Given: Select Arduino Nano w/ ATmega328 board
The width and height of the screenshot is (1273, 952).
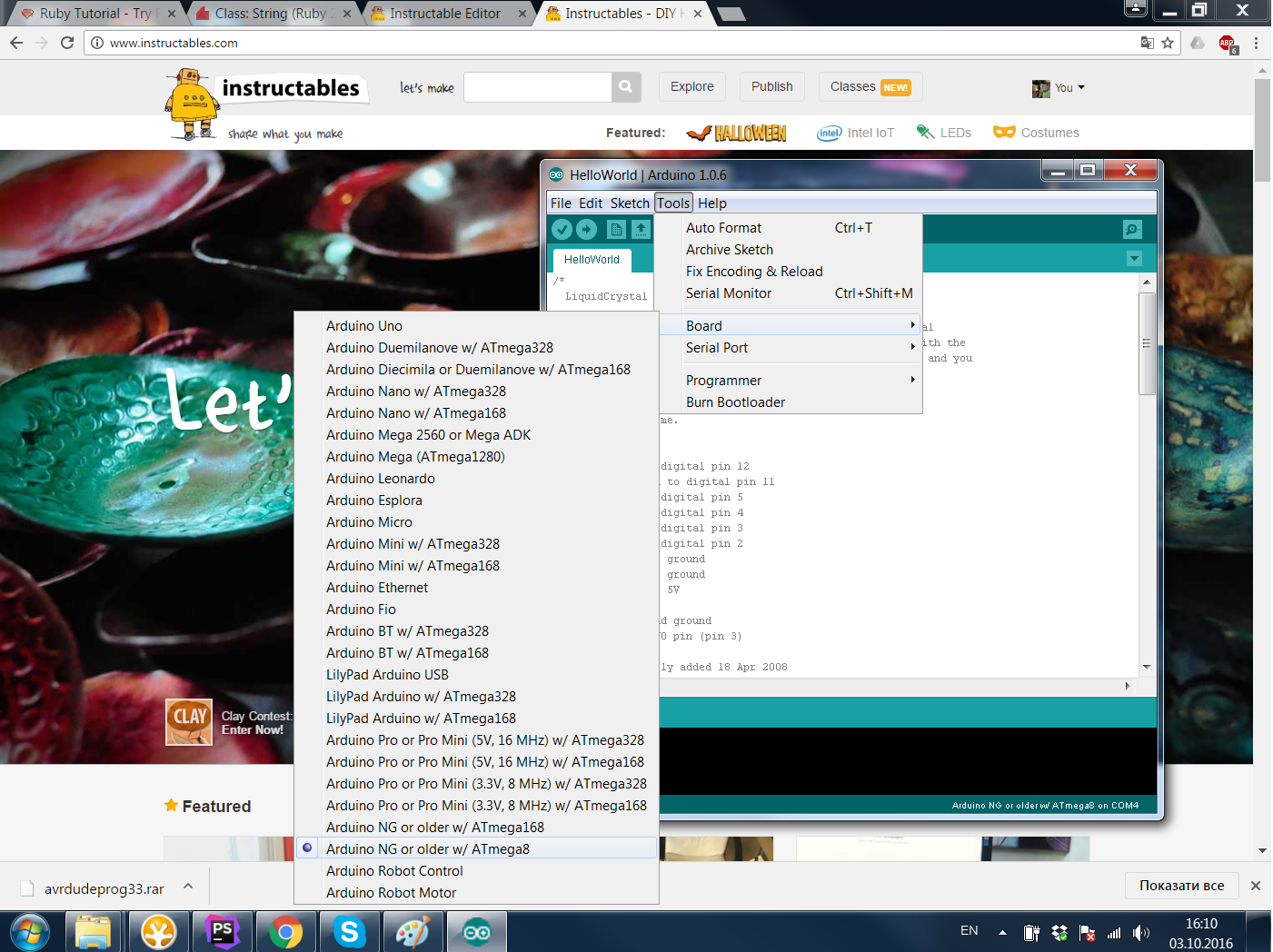Looking at the screenshot, I should click(x=477, y=391).
